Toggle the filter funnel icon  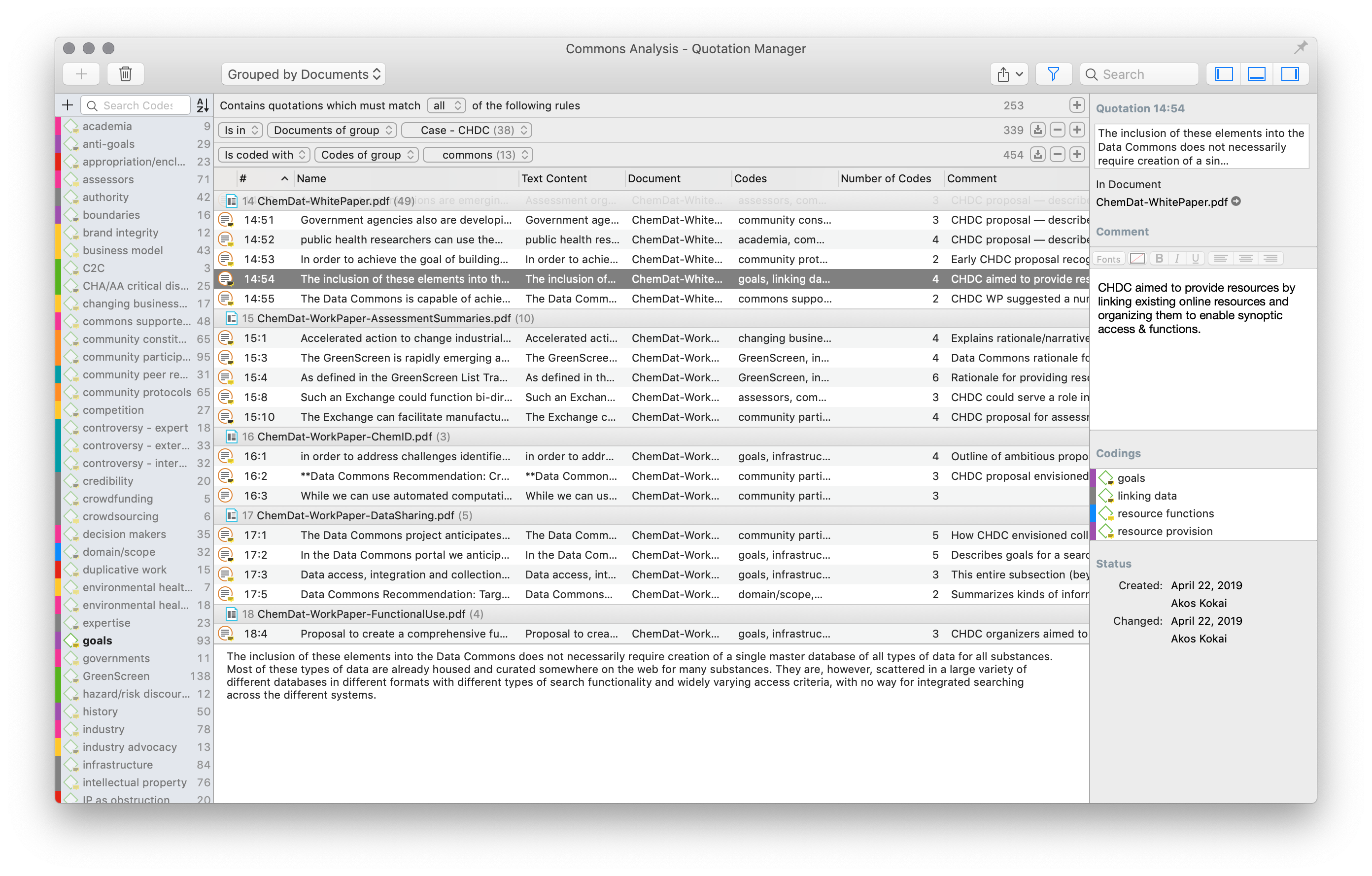tap(1054, 74)
